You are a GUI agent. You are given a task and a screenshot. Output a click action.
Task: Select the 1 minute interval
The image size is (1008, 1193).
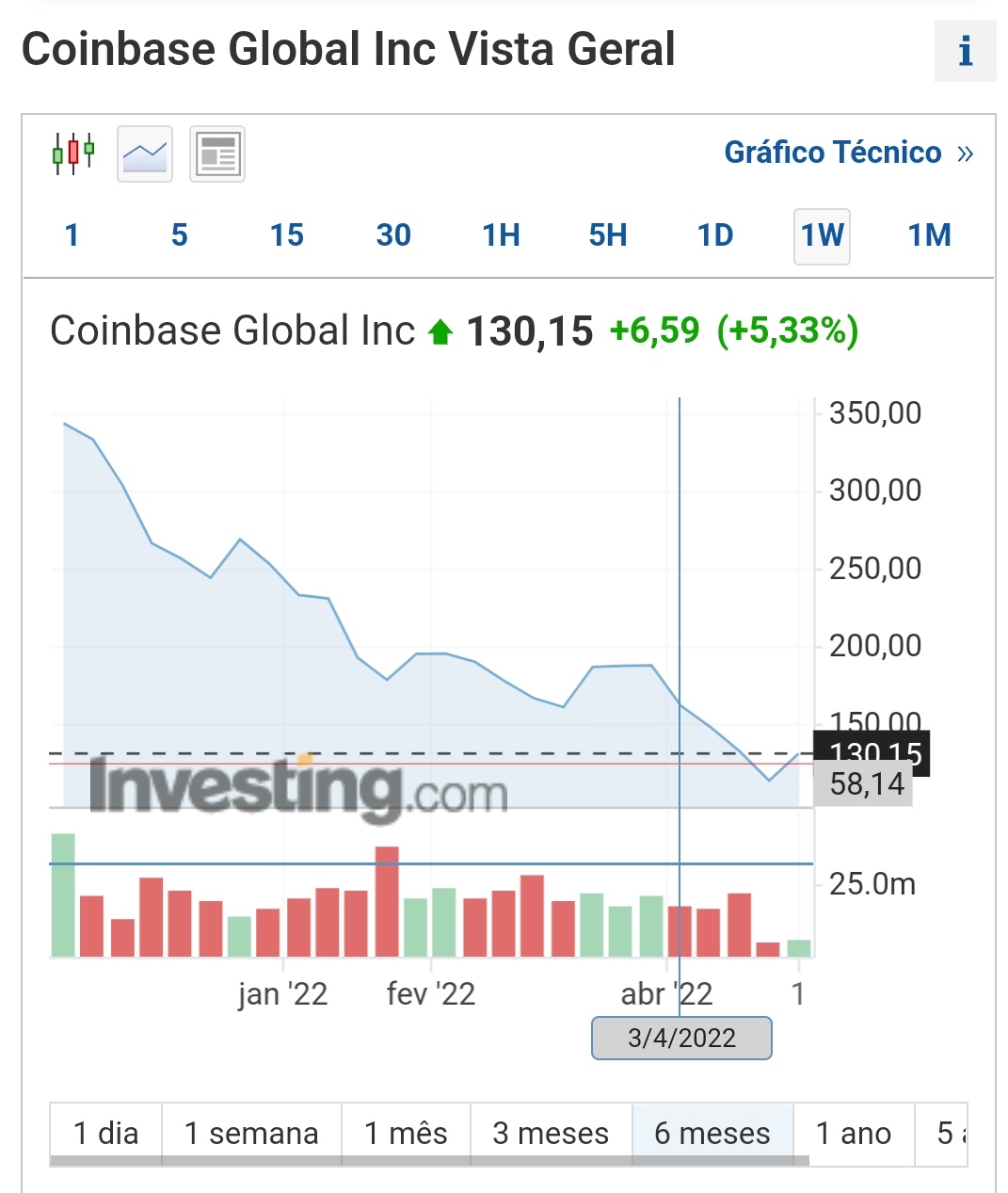pos(72,235)
